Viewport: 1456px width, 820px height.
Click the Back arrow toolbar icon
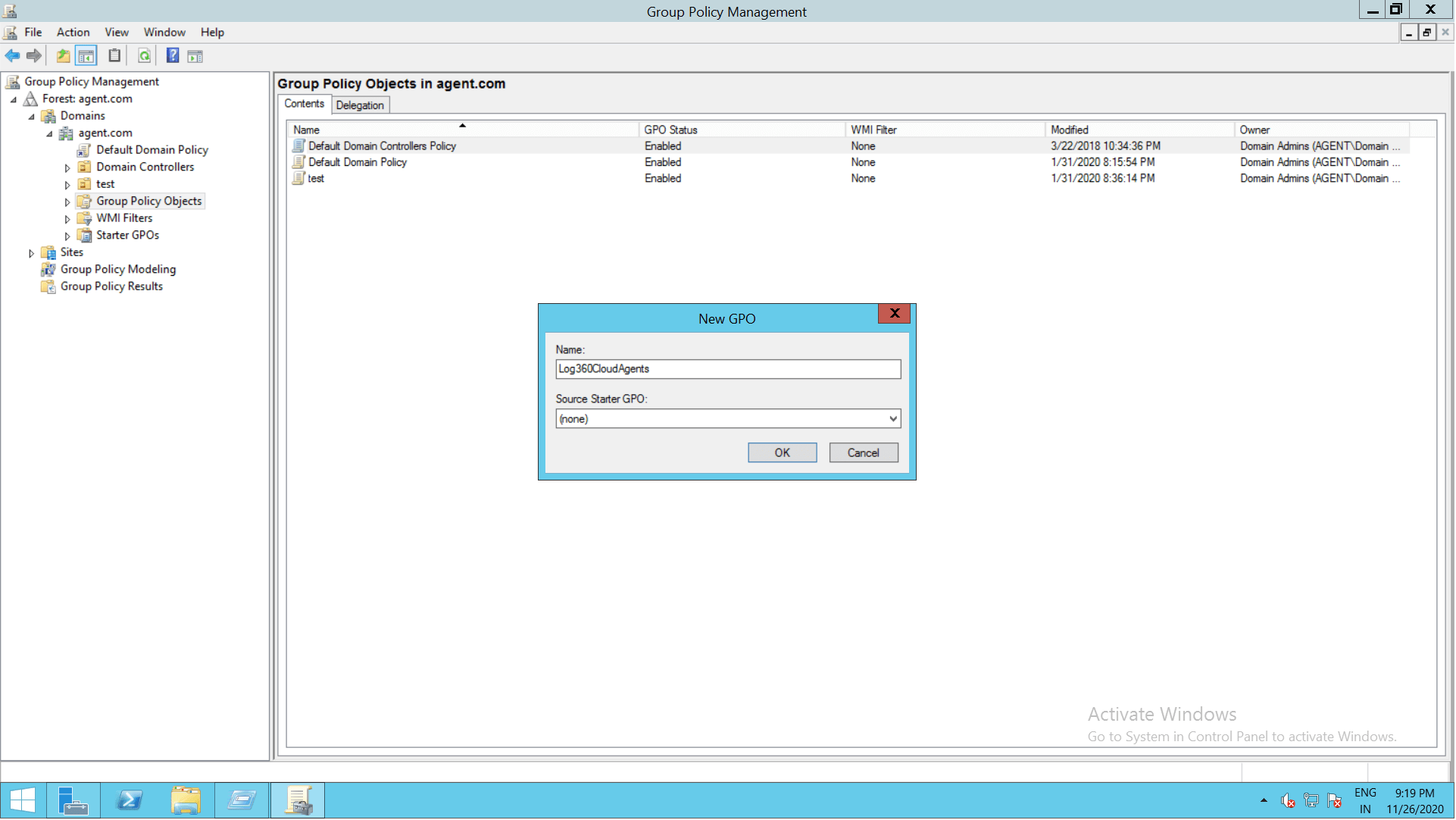(12, 56)
